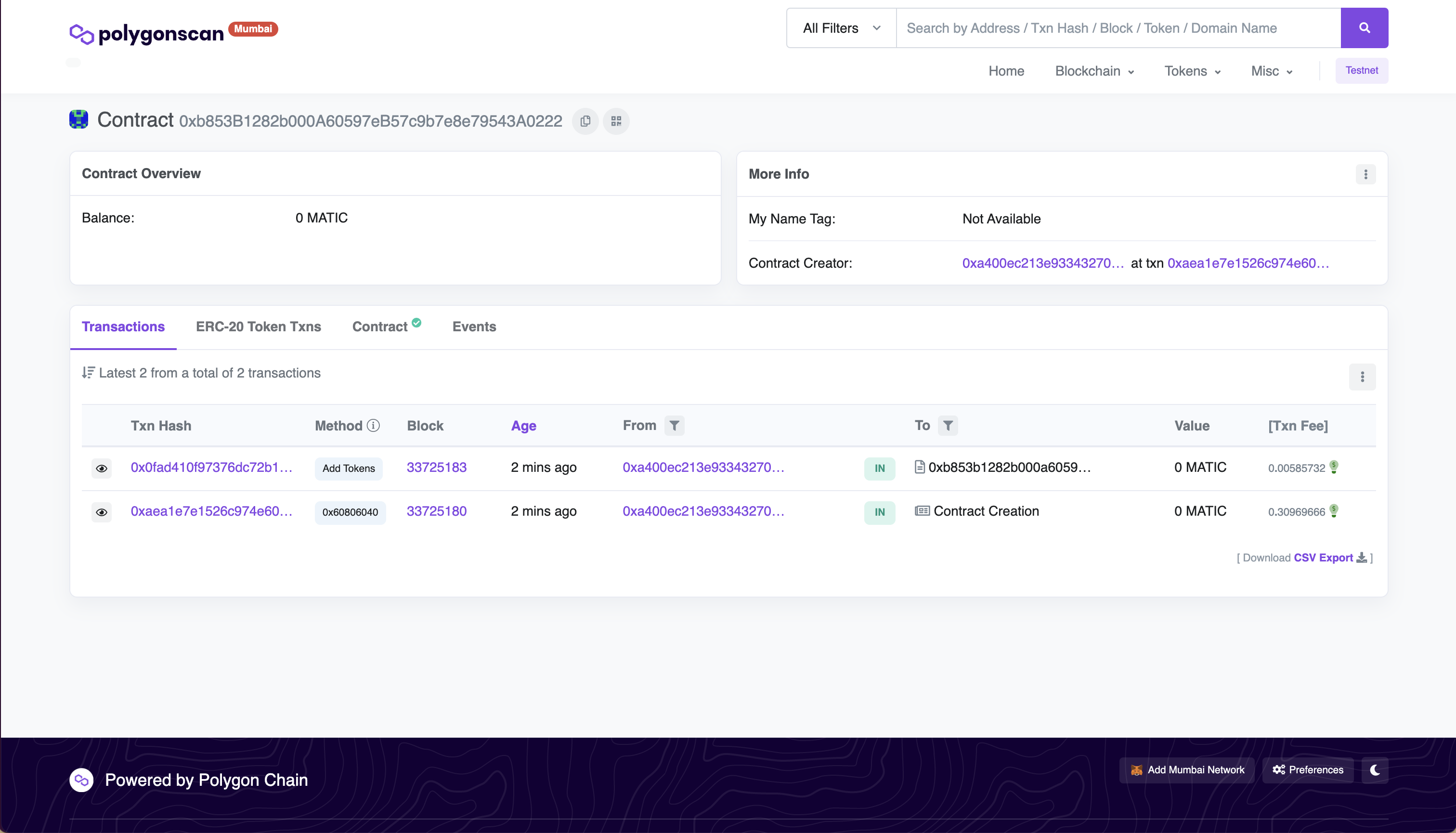Select the Transactions tab
The width and height of the screenshot is (1456, 833).
click(x=123, y=326)
